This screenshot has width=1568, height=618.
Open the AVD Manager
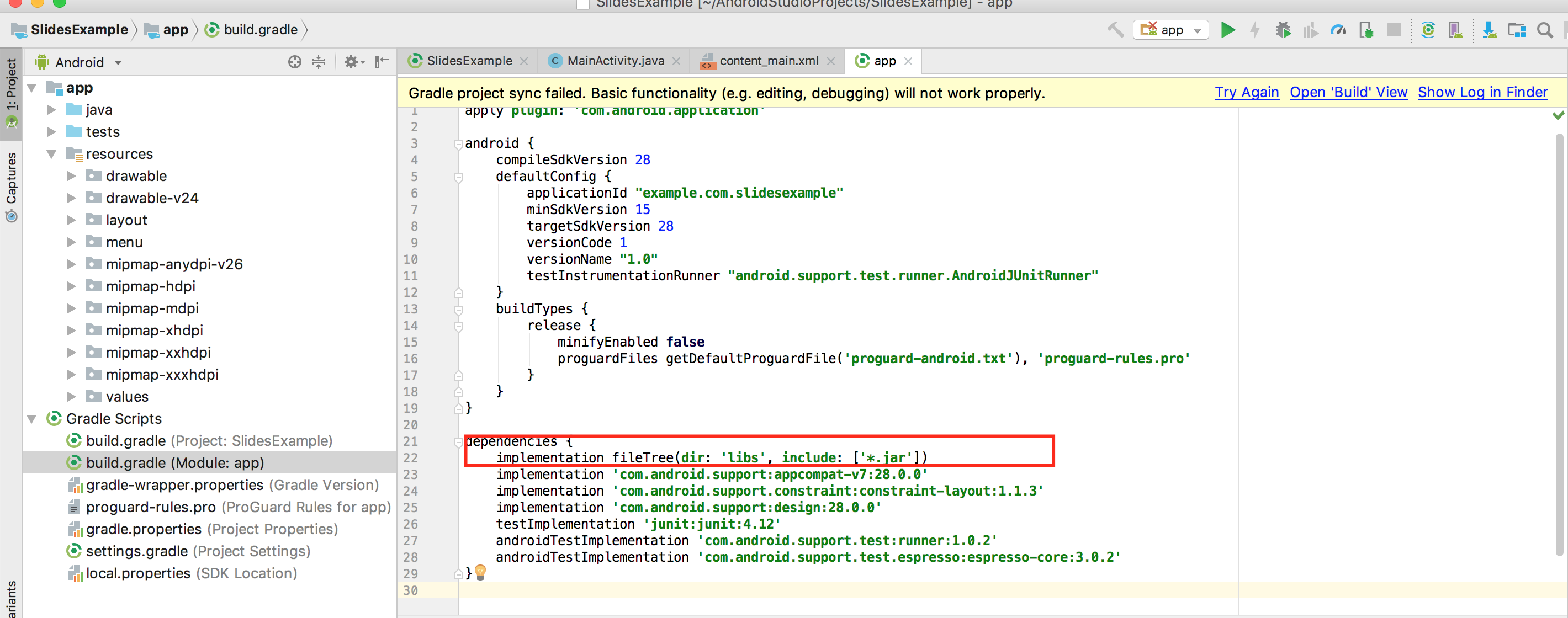pos(1456,30)
